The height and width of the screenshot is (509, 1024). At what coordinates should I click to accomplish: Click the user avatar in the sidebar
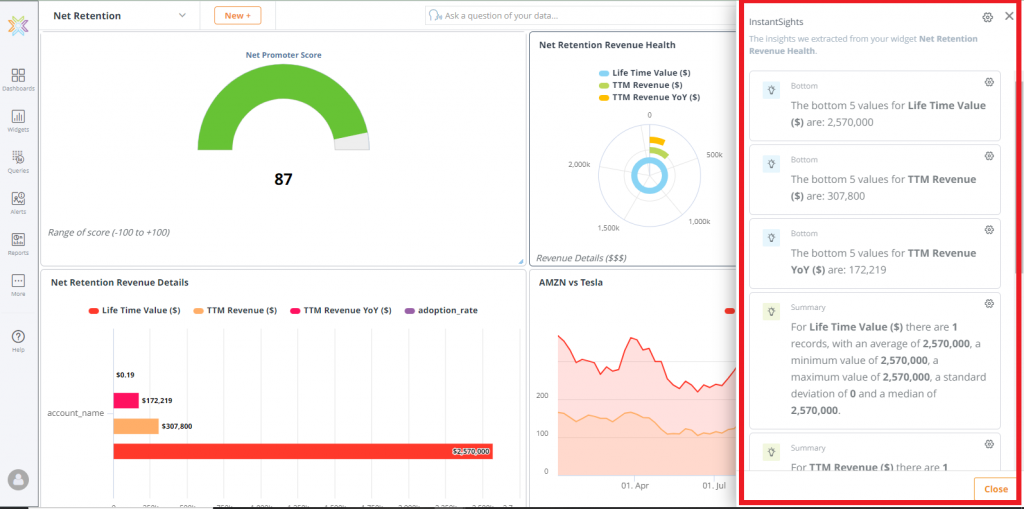point(18,480)
